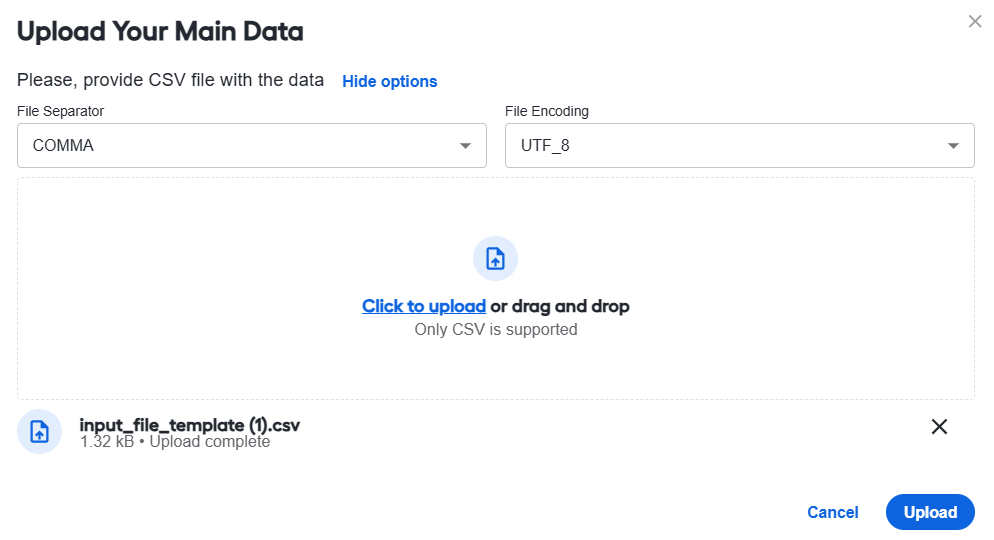This screenshot has height=540, width=994.
Task: Click the File Separator label
Action: (60, 111)
